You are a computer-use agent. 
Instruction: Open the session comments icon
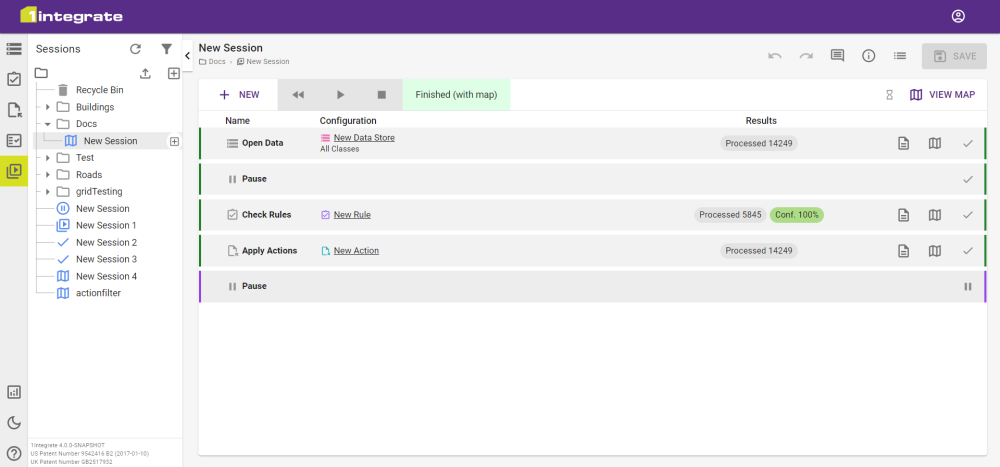click(x=837, y=56)
